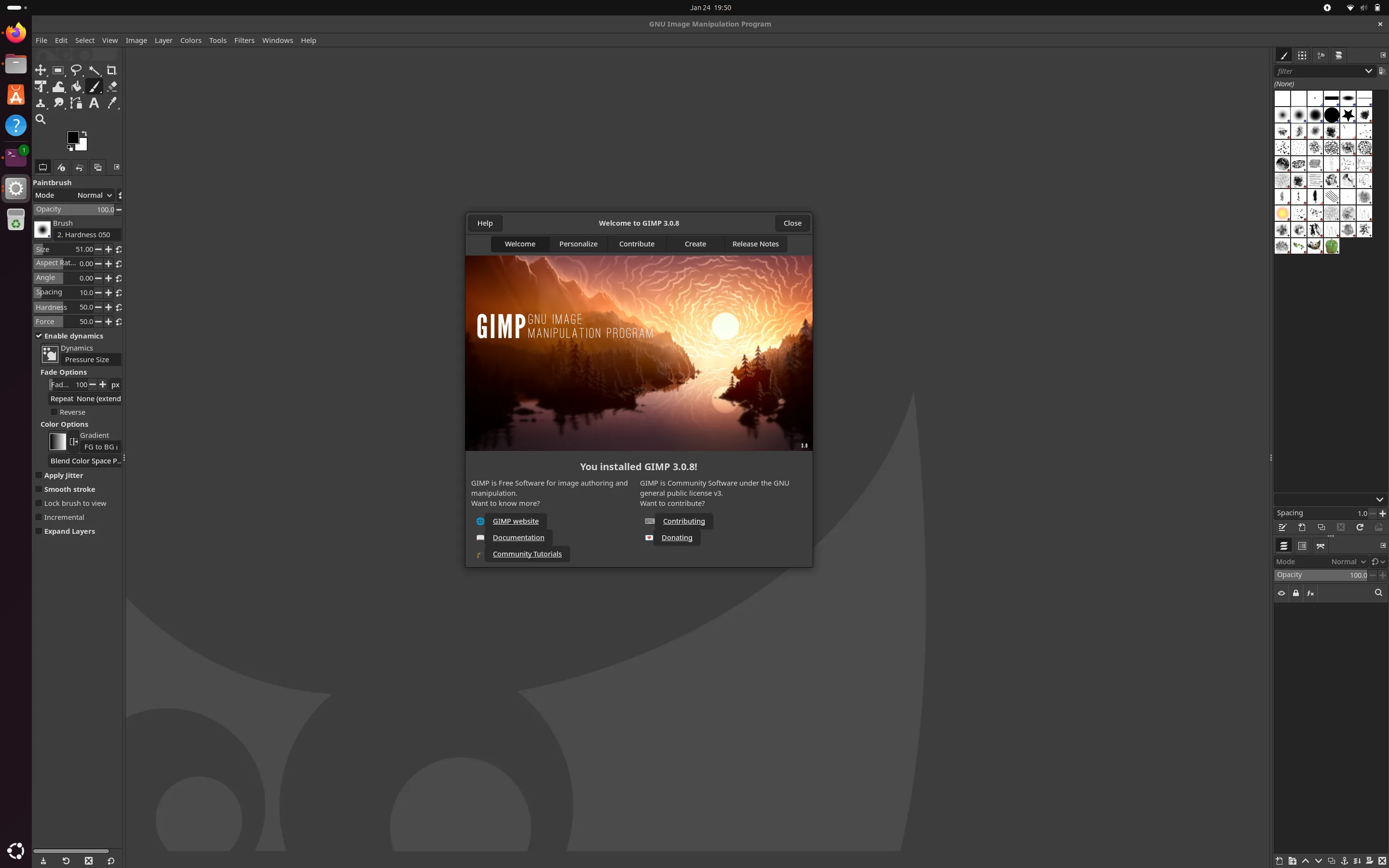
Task: Click the black foreground color swatch
Action: [73, 137]
